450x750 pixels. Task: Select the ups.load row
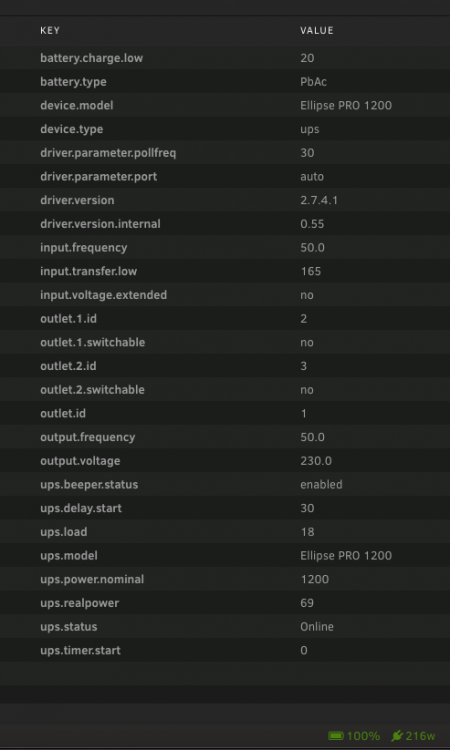[225, 532]
